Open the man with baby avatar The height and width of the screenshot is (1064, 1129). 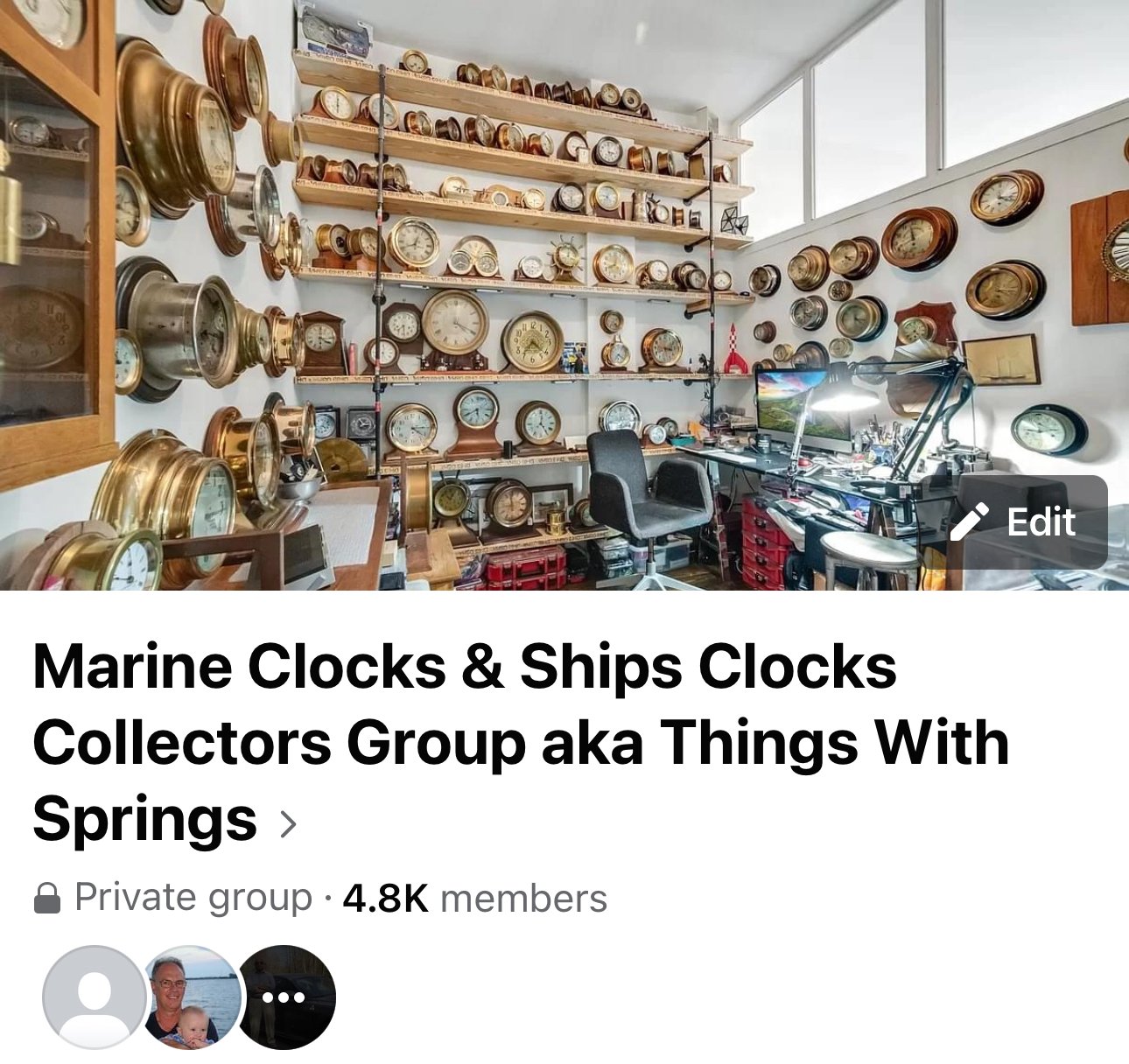click(x=189, y=997)
